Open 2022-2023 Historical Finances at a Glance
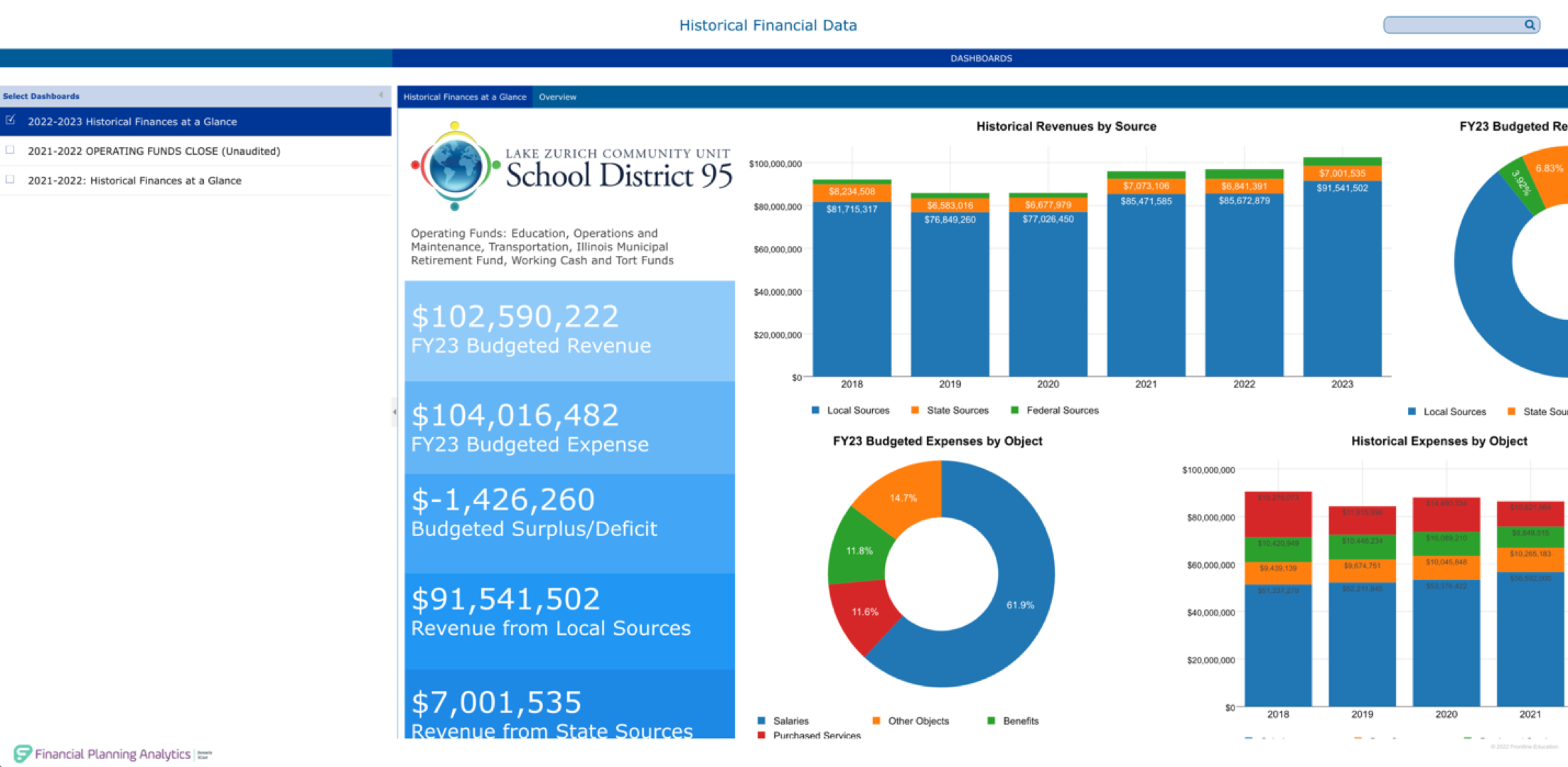The height and width of the screenshot is (767, 1568). pos(195,122)
